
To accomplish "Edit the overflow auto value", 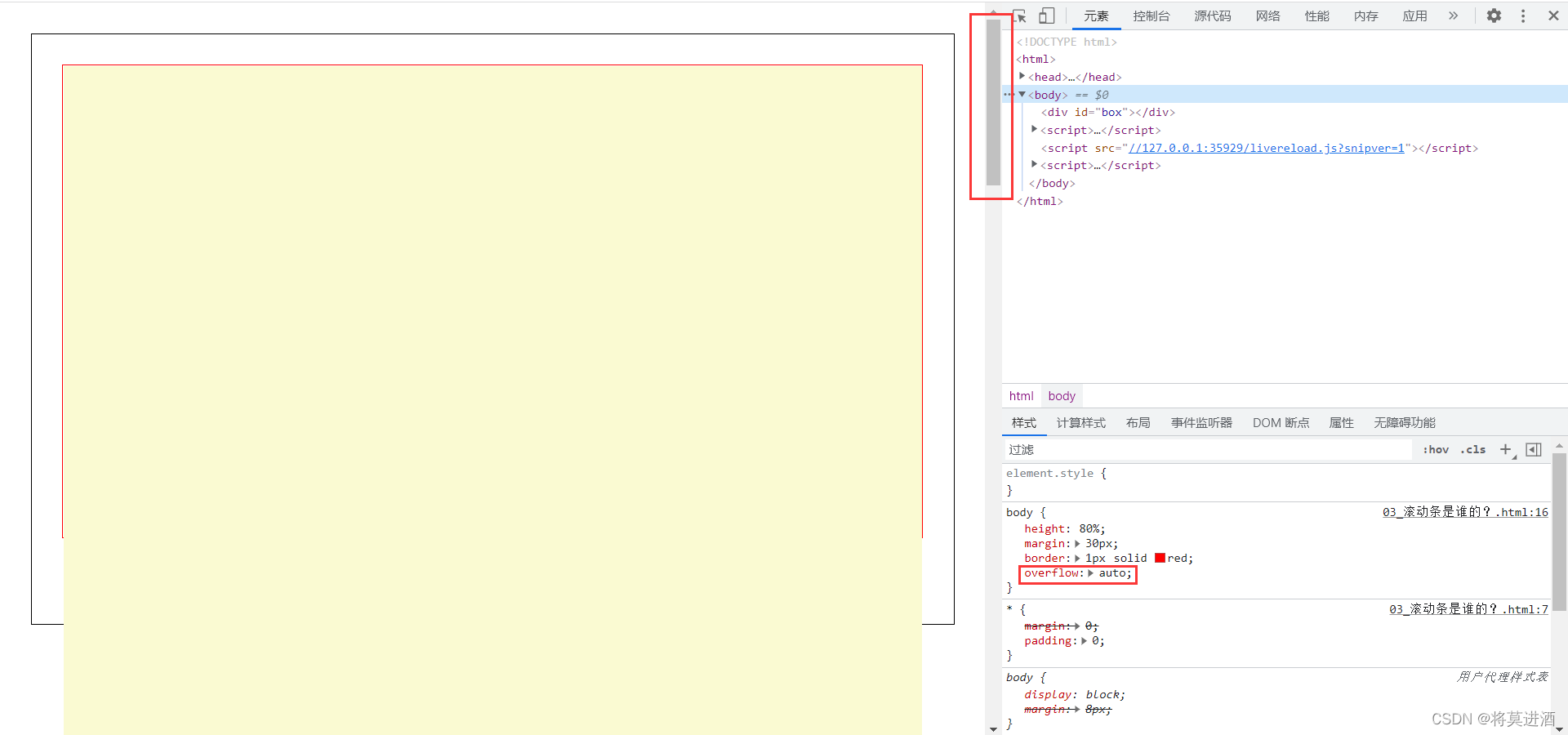I will coord(1112,572).
